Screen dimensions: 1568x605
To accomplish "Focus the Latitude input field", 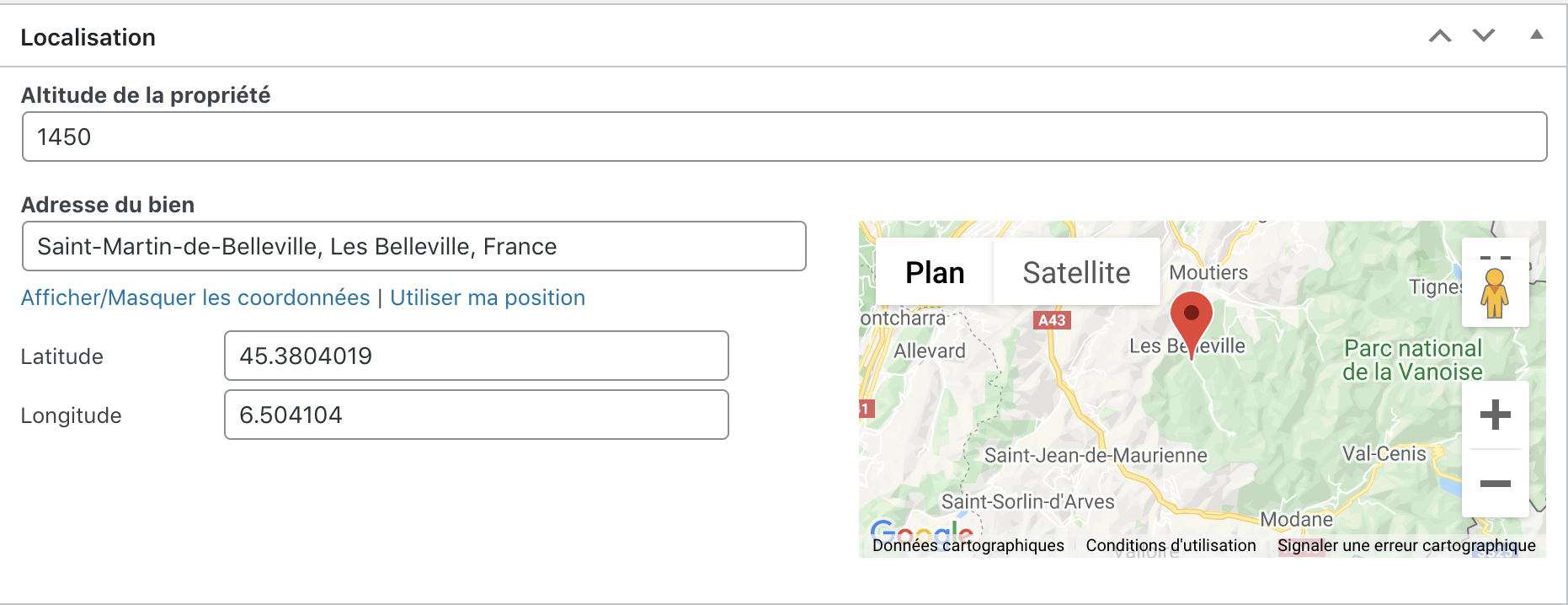I will click(x=476, y=356).
